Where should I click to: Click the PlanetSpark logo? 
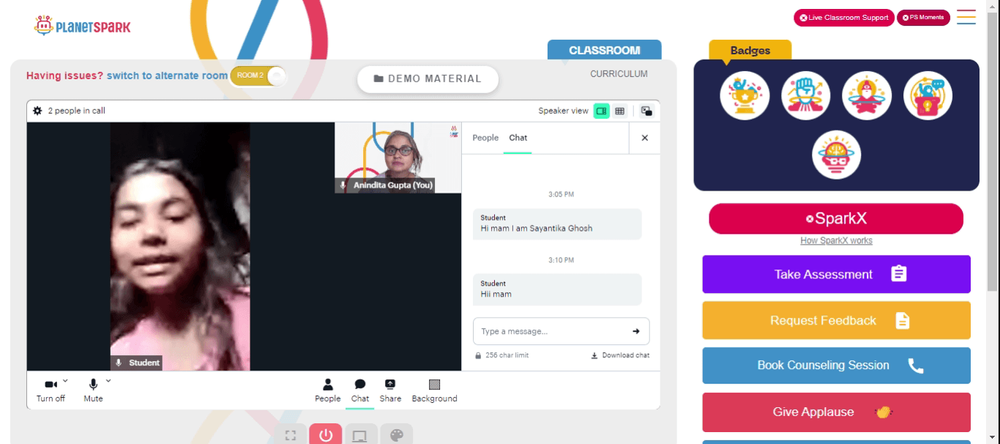(x=82, y=26)
